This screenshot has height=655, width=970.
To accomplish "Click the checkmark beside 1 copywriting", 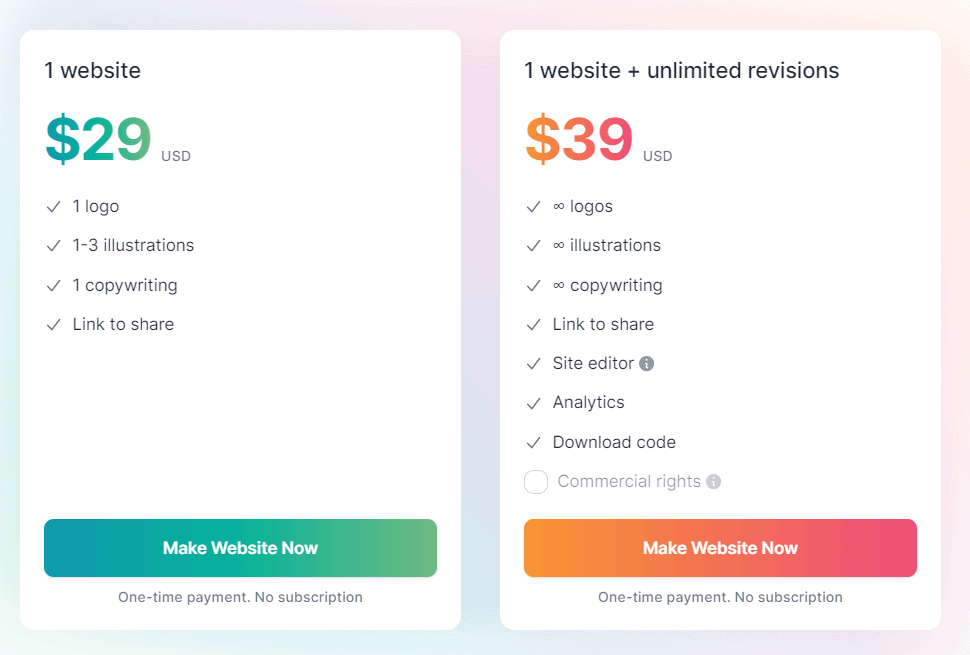I will pos(54,285).
